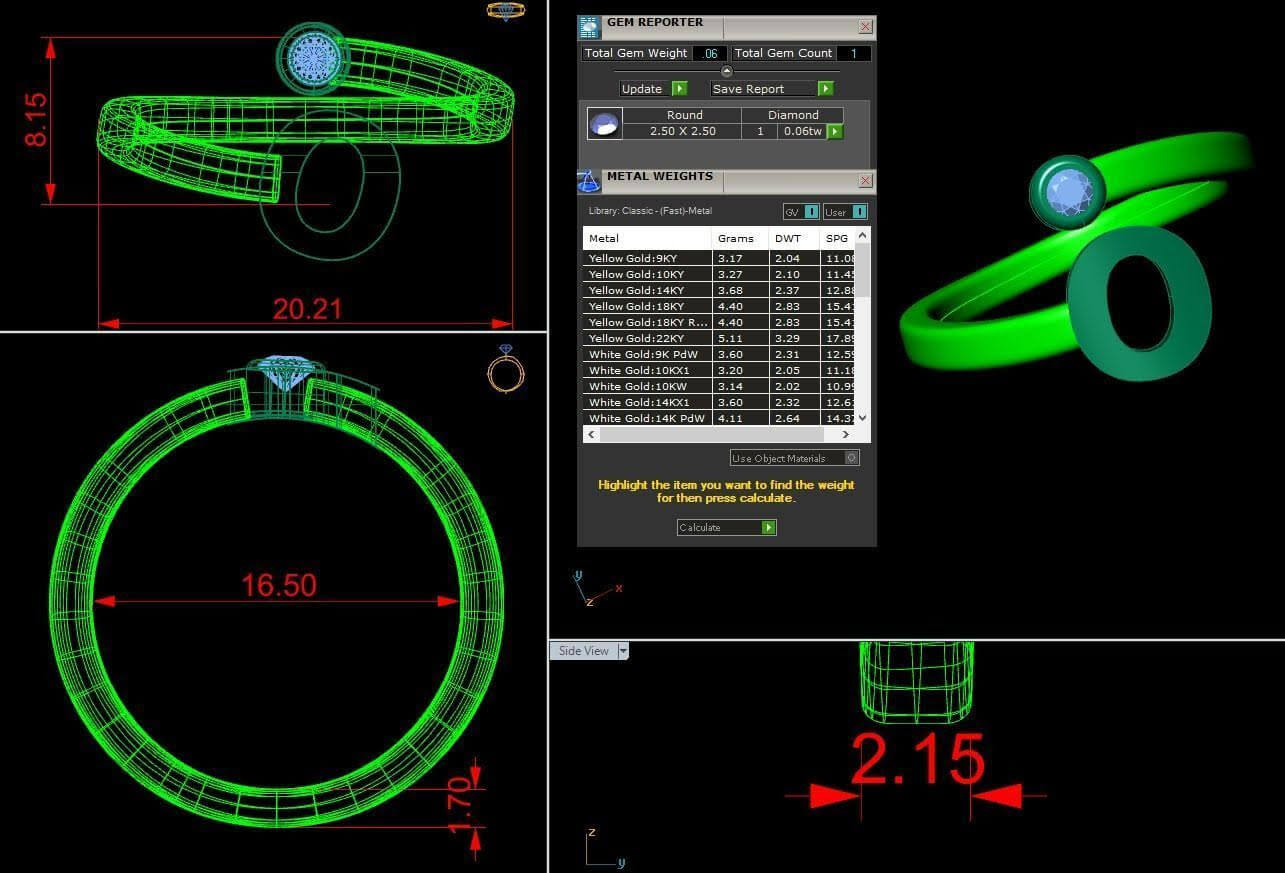Viewport: 1285px width, 873px height.
Task: Click the 2.50 X 2.50 gem size cell
Action: 683,131
